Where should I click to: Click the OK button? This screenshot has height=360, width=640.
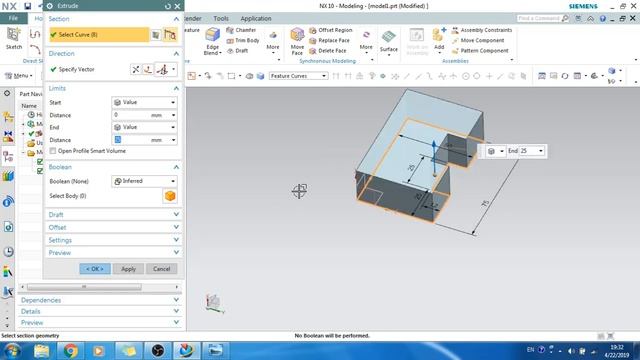coord(95,269)
